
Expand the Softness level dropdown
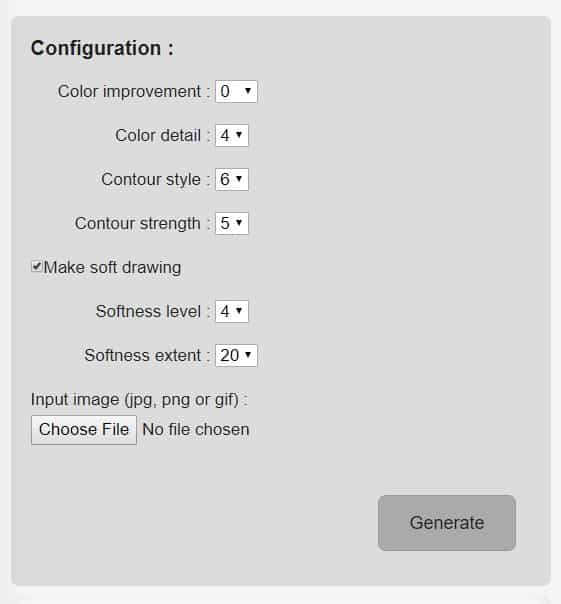click(232, 311)
